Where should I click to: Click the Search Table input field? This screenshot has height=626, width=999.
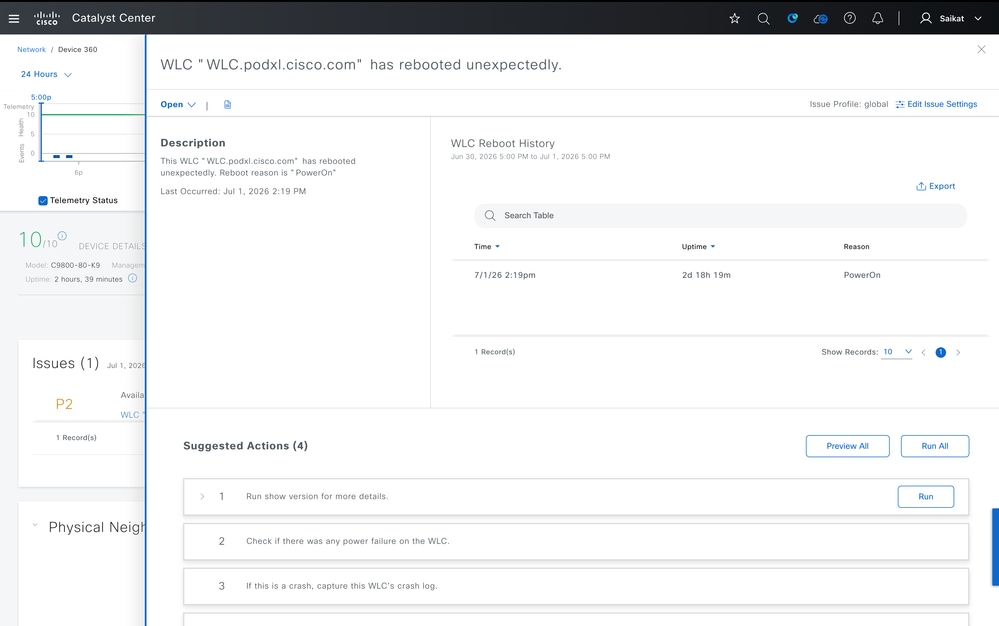point(721,215)
